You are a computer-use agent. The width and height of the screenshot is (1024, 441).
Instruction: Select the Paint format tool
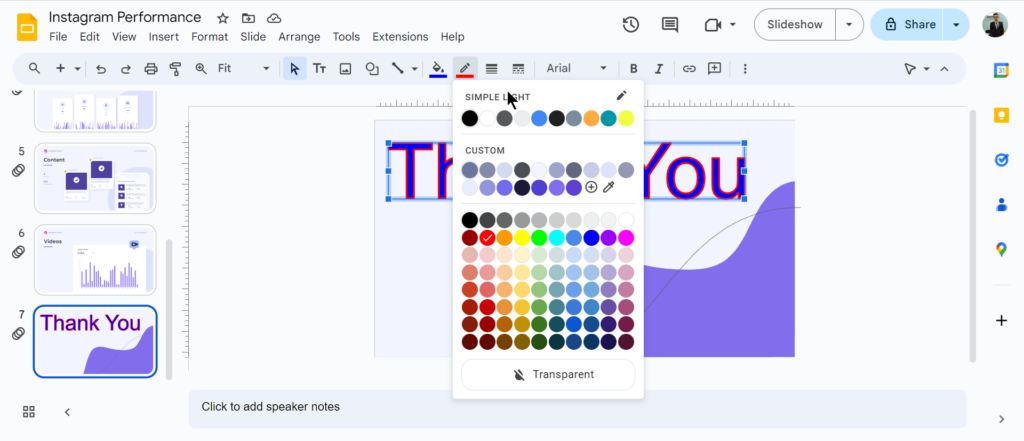(x=176, y=69)
